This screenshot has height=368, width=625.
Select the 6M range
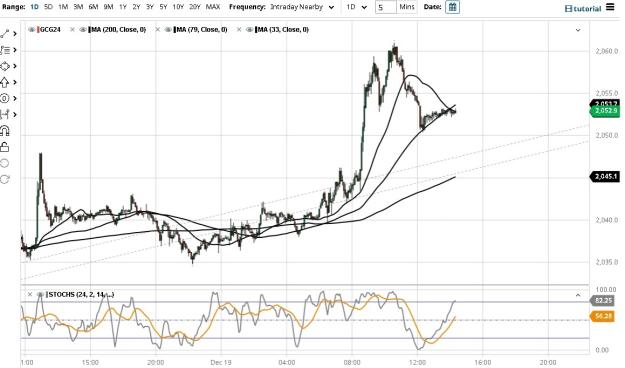tap(93, 7)
